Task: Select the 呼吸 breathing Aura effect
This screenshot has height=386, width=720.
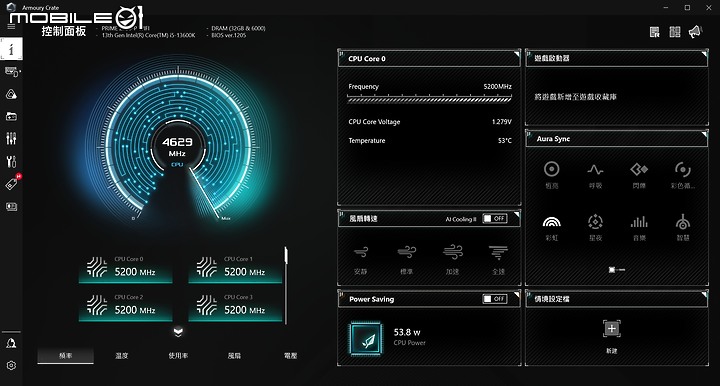Action: tap(595, 174)
